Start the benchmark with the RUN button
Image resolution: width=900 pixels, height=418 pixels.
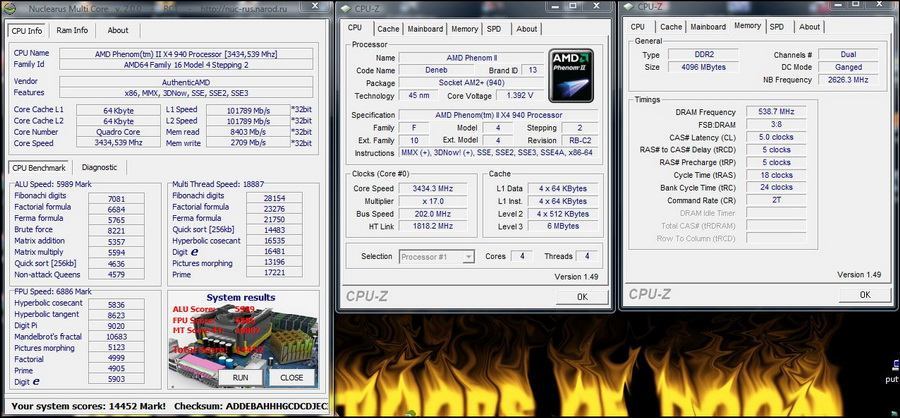[240, 378]
